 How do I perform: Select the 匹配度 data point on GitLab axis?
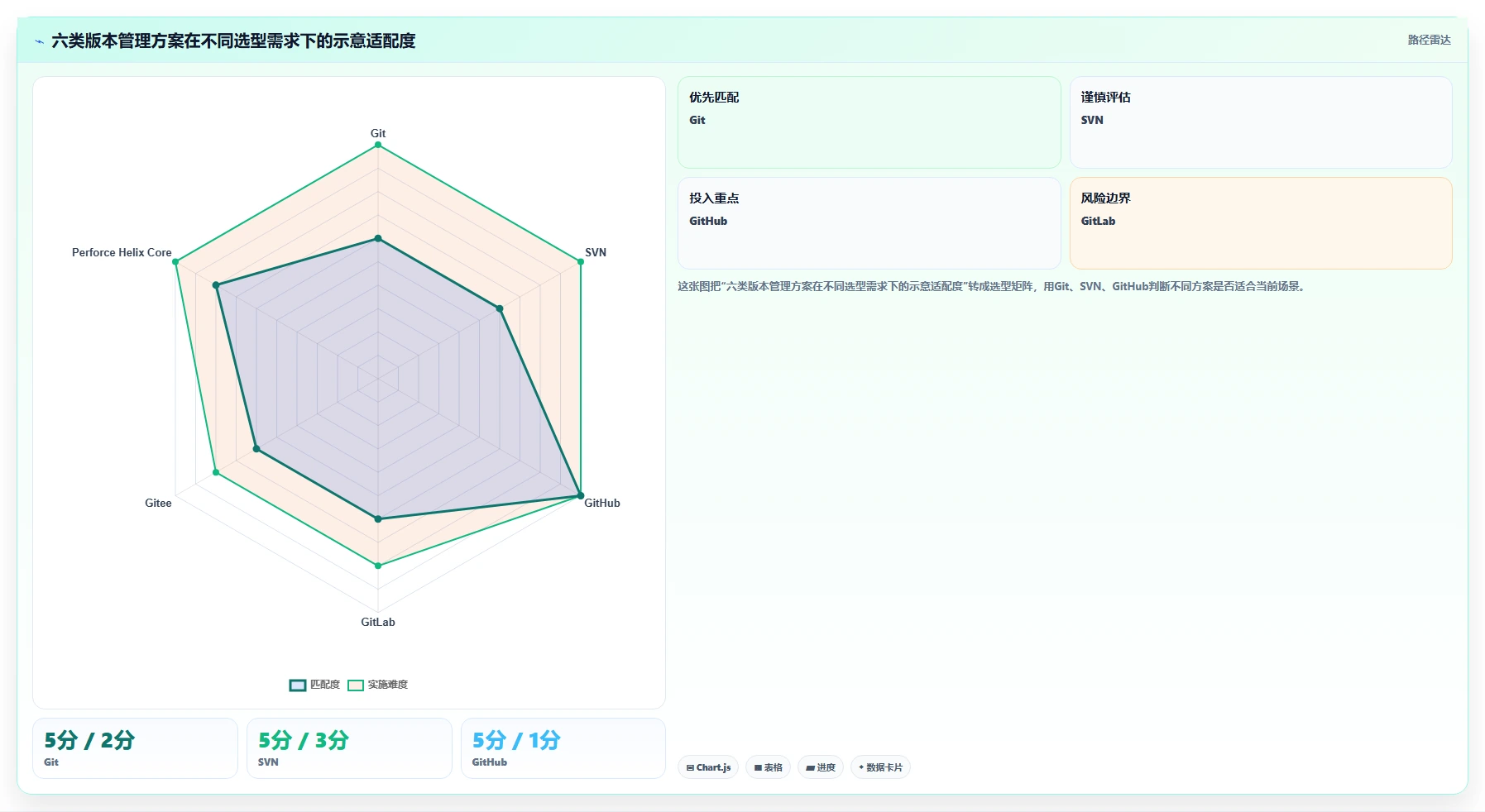point(378,519)
